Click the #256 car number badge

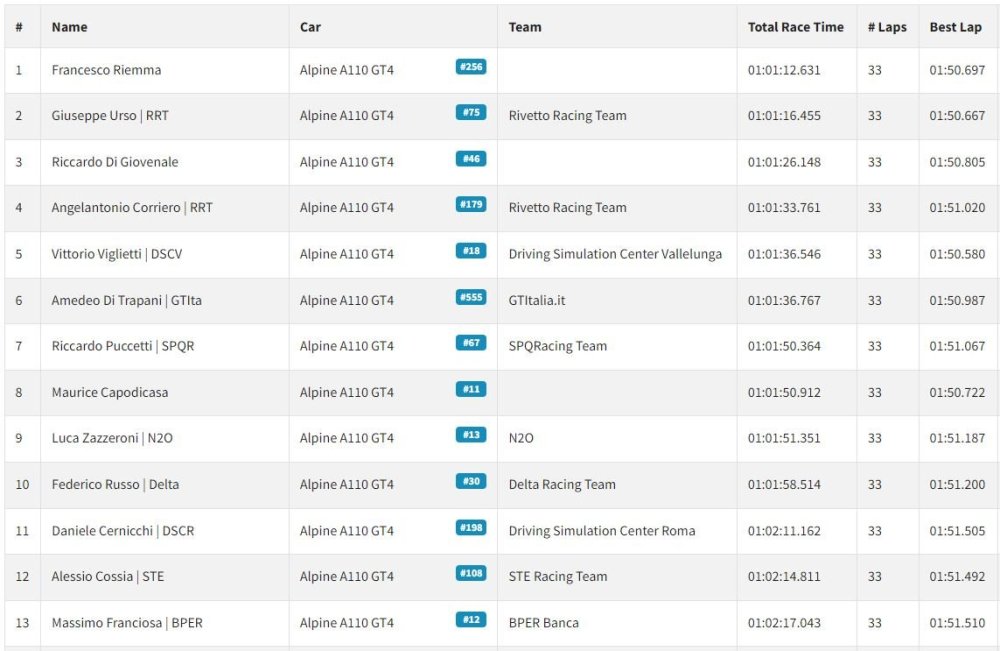[471, 66]
